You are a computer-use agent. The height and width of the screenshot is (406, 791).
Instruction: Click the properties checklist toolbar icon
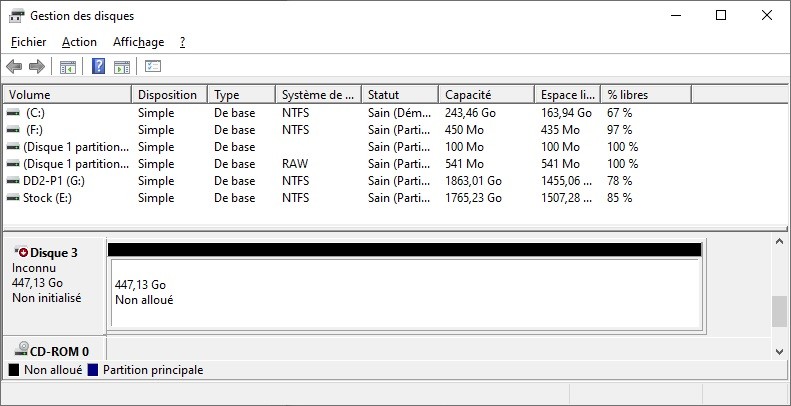[x=153, y=67]
